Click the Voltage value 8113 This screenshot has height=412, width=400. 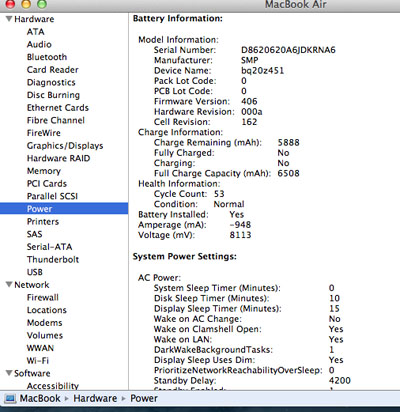(240, 235)
